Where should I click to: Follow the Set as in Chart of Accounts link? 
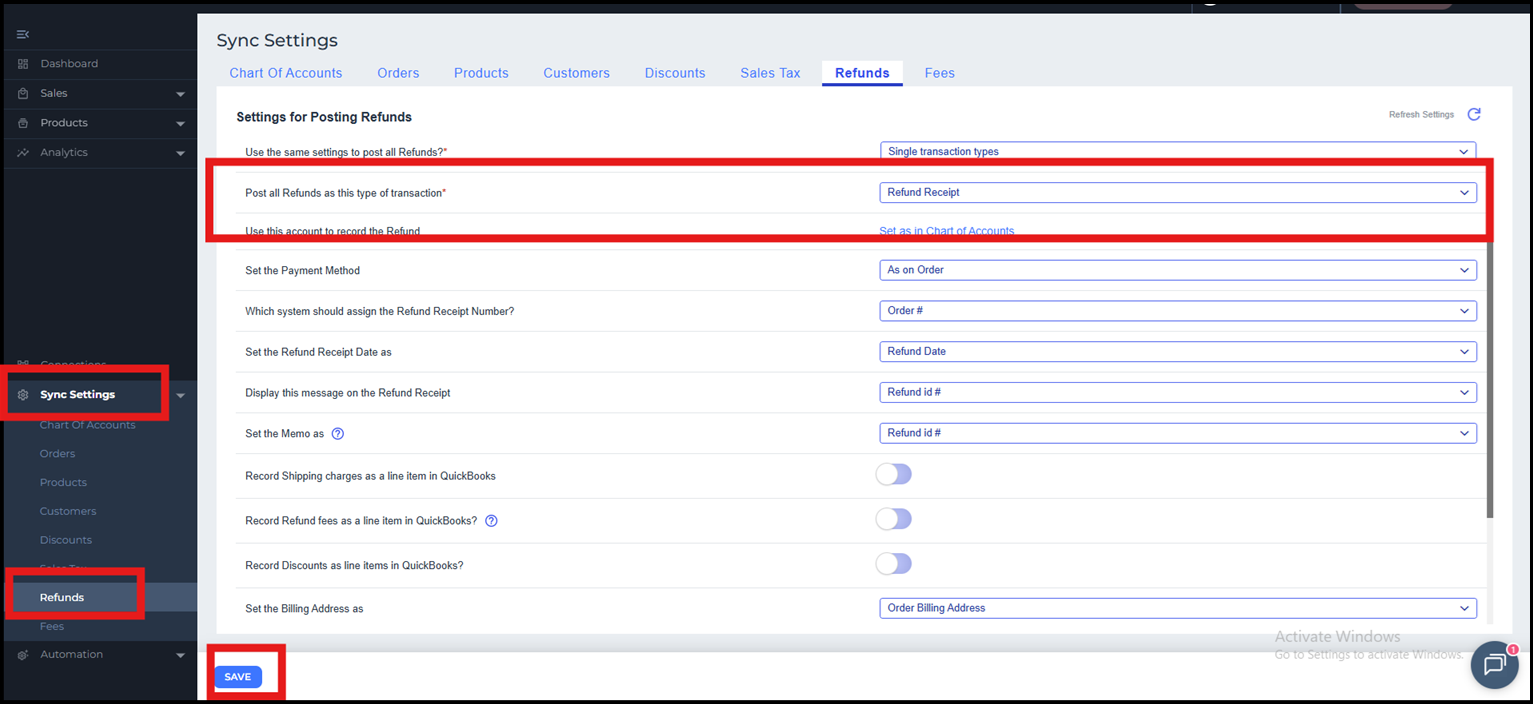(x=946, y=231)
